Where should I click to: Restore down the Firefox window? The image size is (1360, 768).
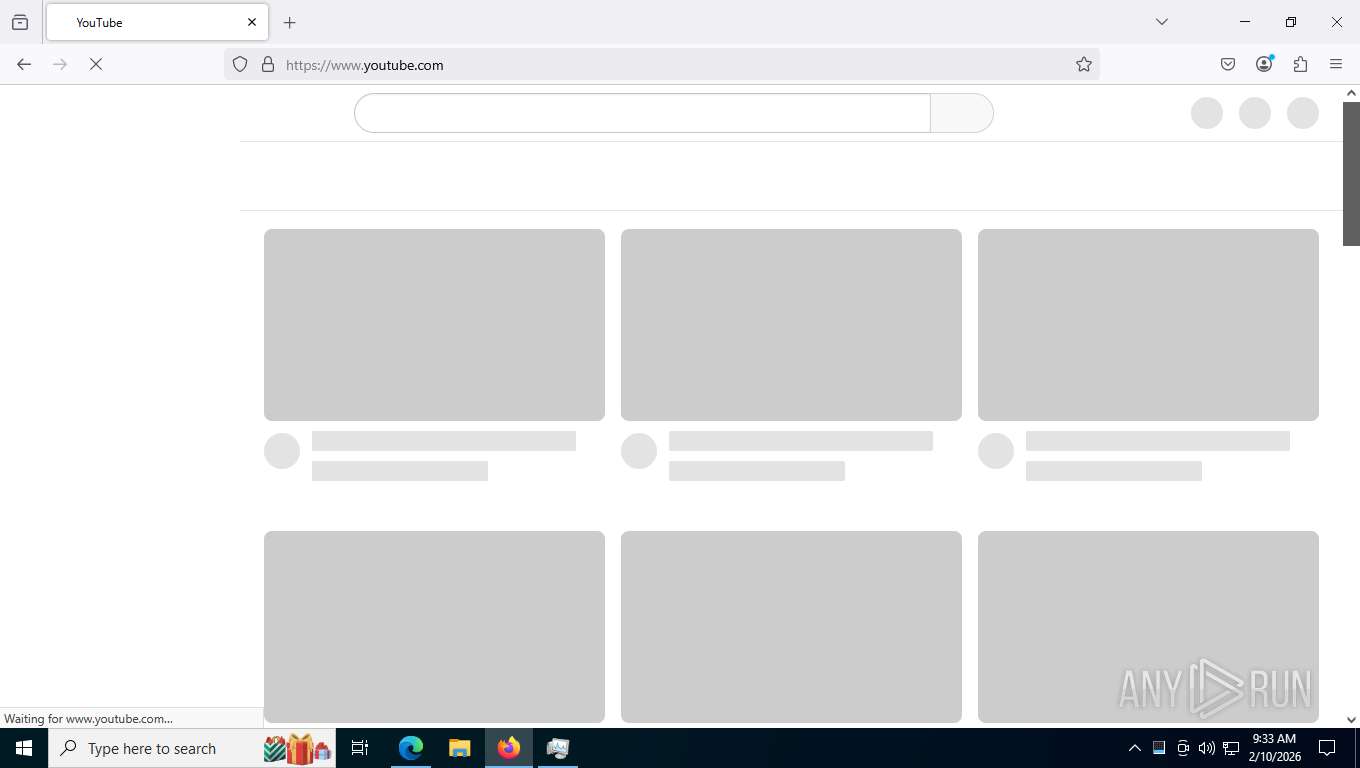tap(1291, 22)
